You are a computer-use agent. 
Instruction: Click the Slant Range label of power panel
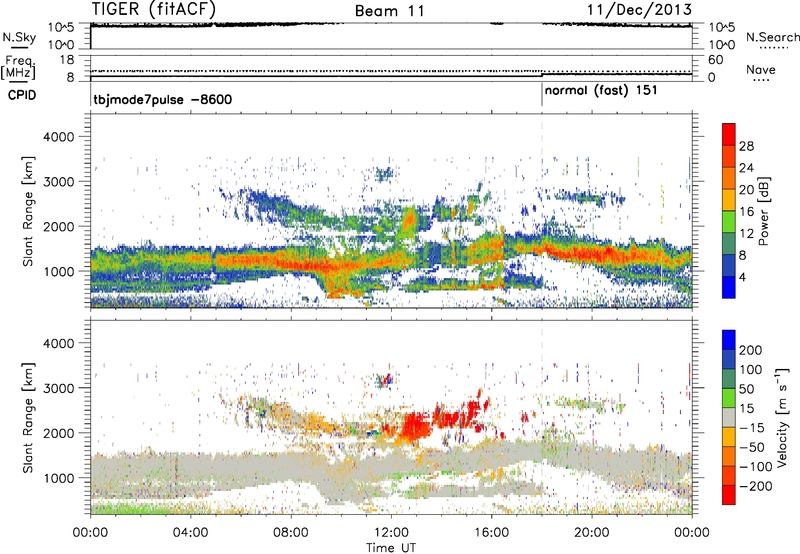pos(28,211)
